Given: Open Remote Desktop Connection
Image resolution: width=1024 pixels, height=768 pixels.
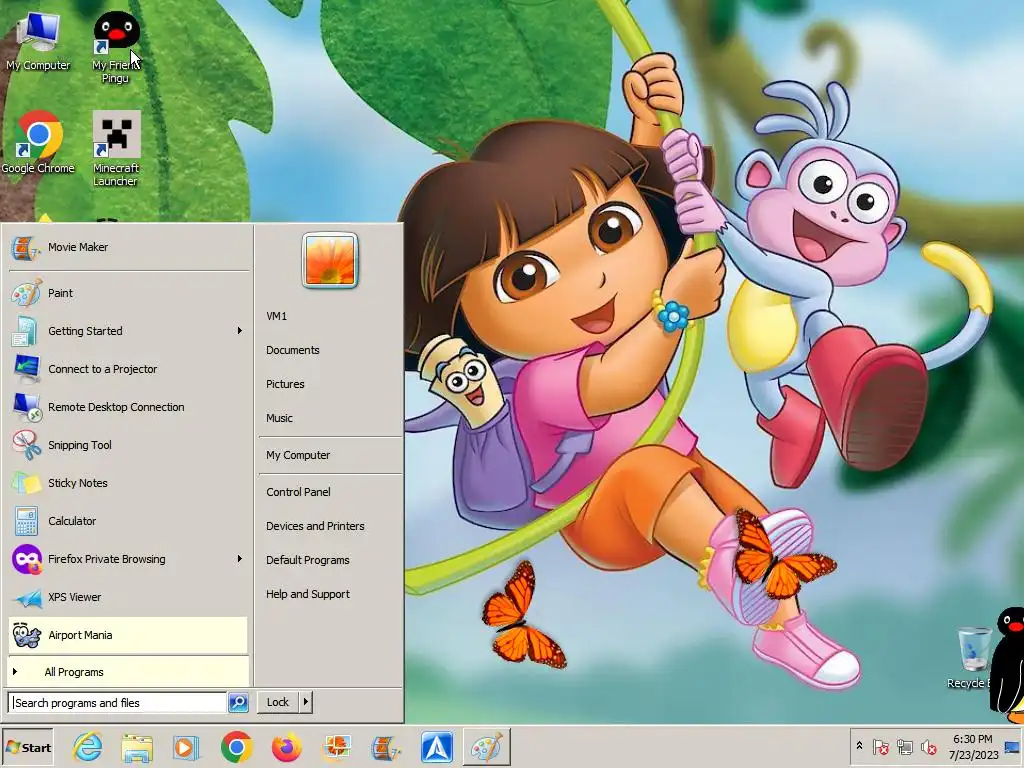Looking at the screenshot, I should 128,407.
